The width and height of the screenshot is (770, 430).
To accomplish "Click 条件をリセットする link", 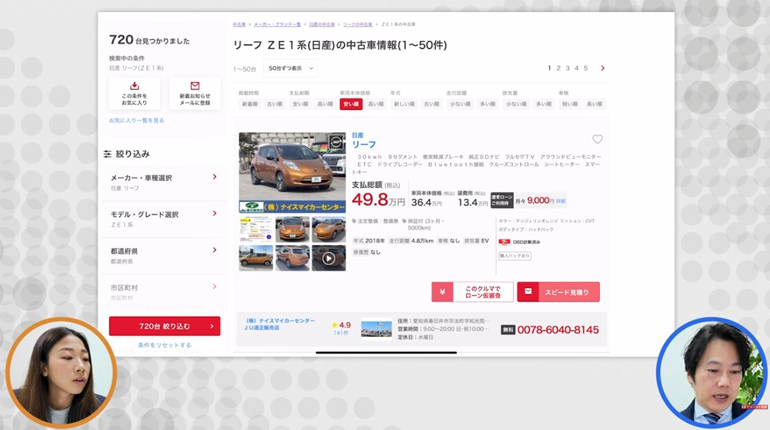I will (164, 345).
